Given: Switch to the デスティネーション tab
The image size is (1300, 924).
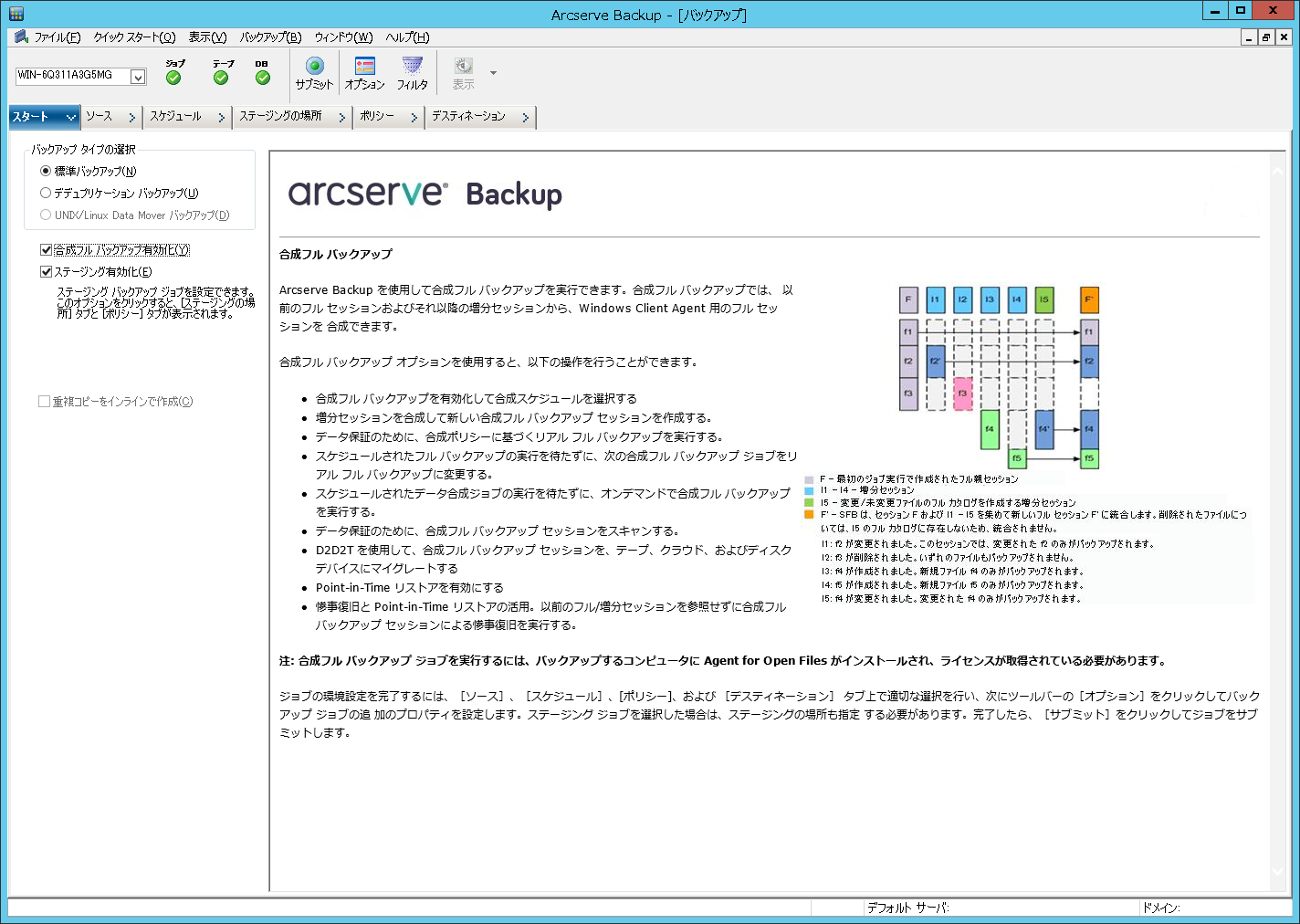Looking at the screenshot, I should pos(480,117).
